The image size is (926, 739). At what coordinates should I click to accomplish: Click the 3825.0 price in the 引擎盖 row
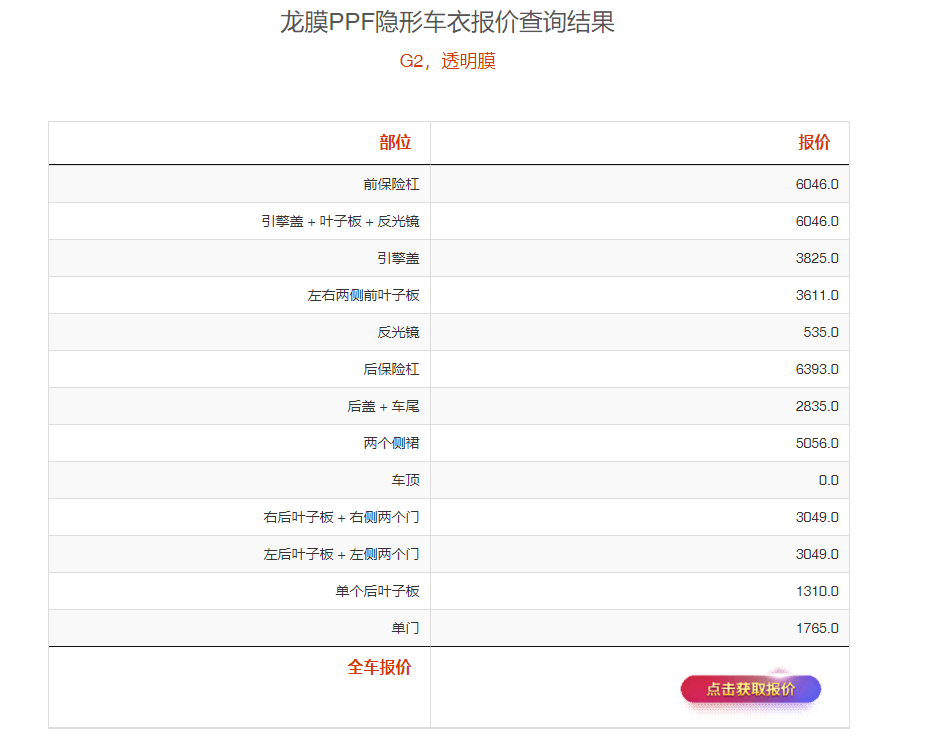tap(817, 258)
